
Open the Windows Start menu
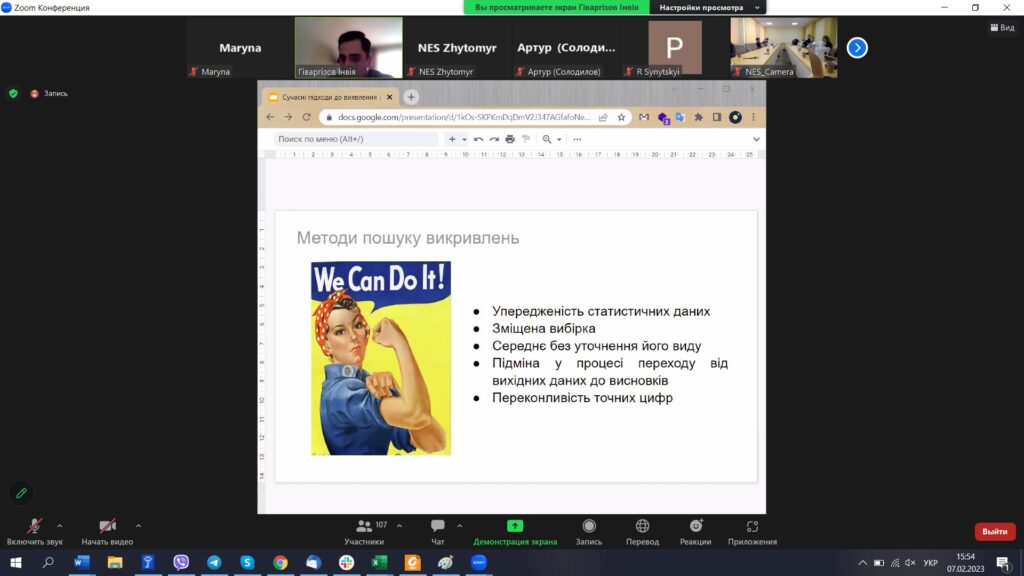click(16, 562)
